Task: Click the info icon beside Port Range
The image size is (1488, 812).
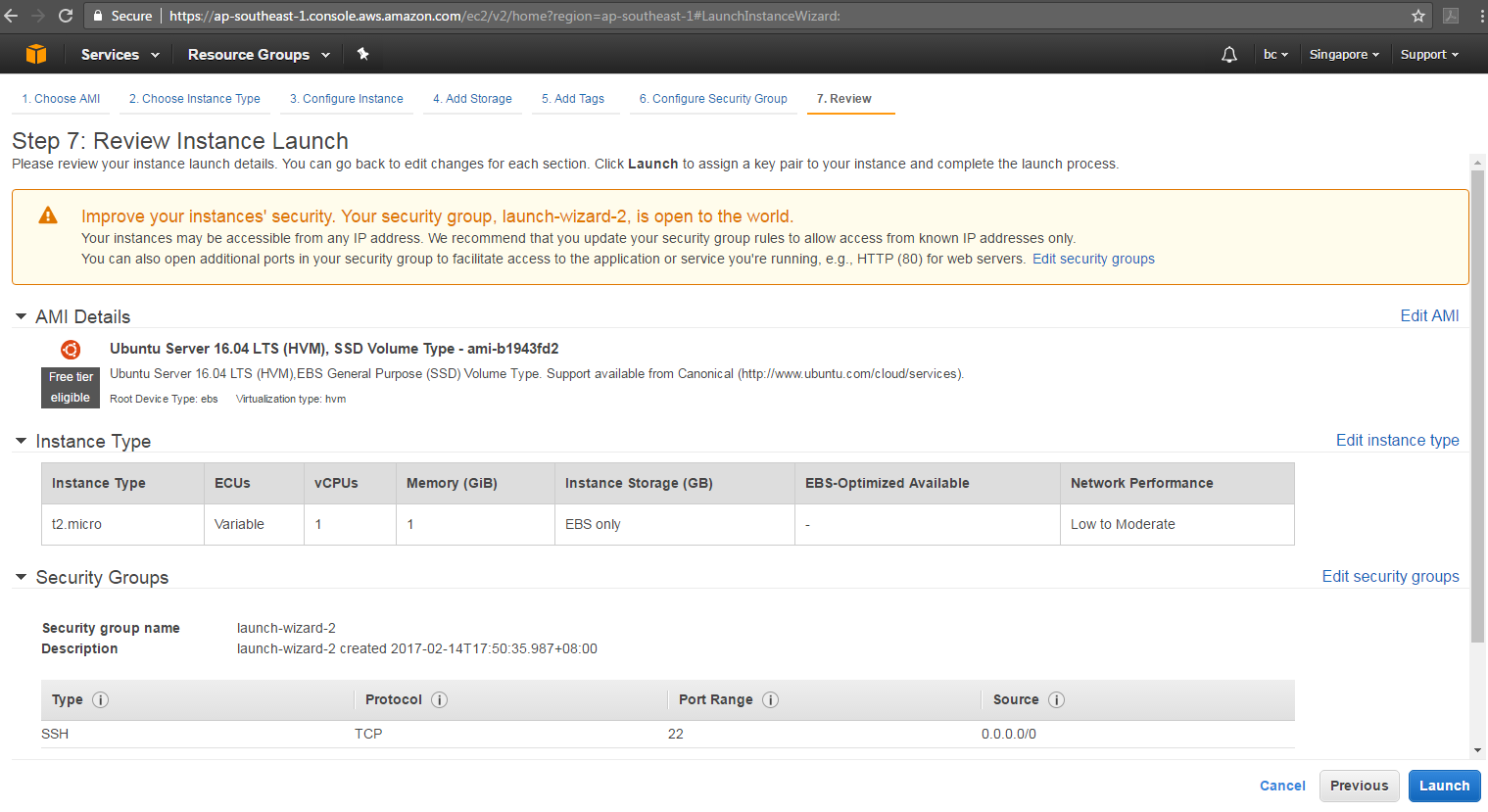Action: click(x=770, y=699)
